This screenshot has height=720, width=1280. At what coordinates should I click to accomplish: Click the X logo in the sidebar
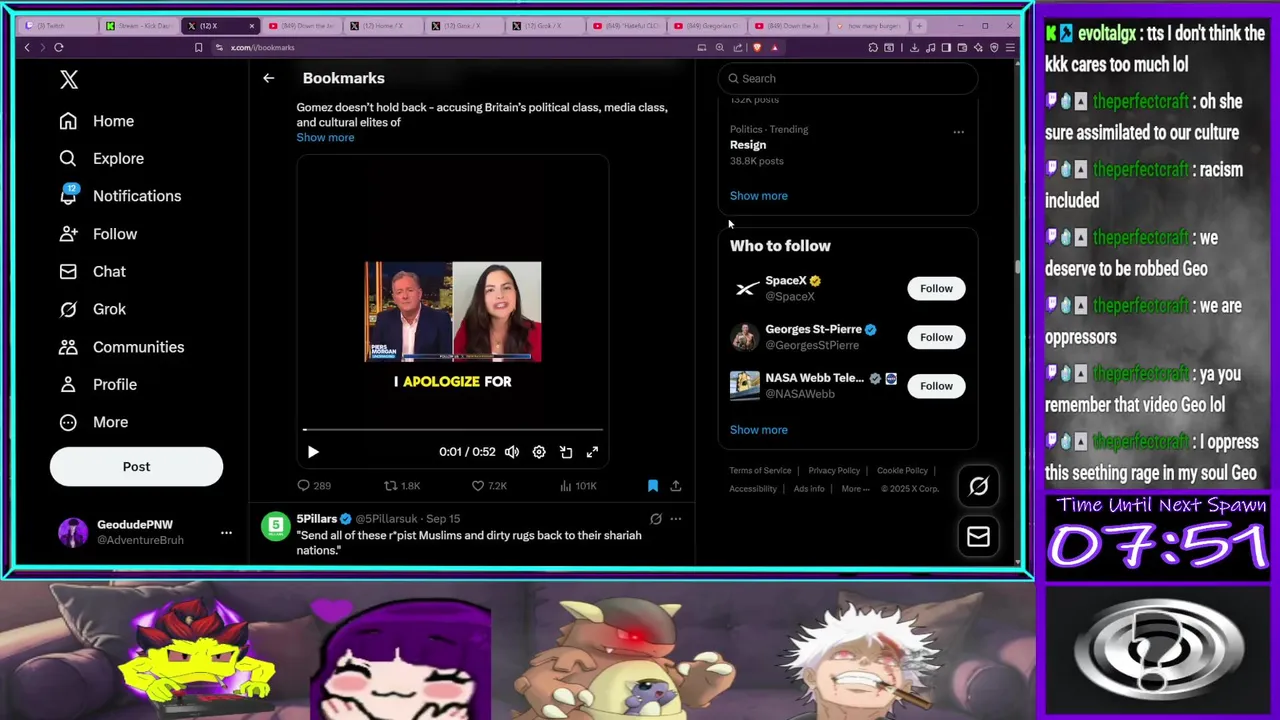pyautogui.click(x=69, y=80)
